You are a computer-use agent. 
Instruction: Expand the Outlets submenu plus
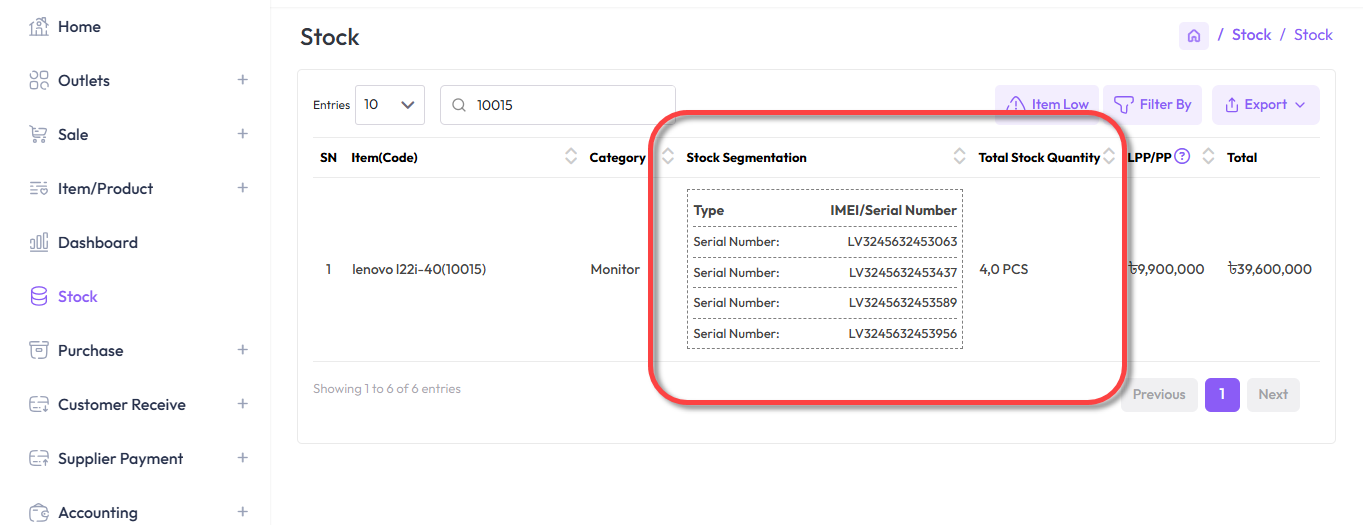click(x=242, y=80)
